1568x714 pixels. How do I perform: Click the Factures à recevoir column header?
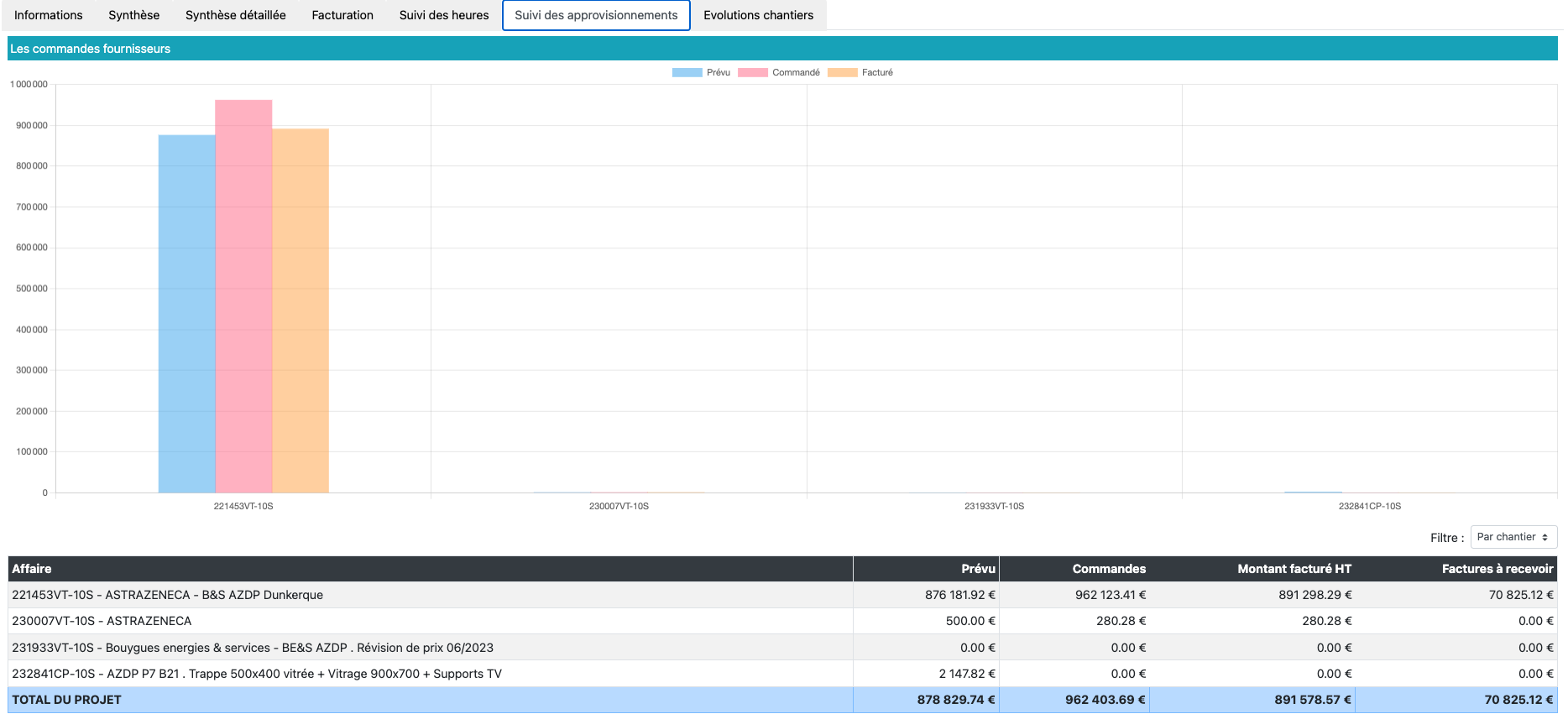[1497, 569]
